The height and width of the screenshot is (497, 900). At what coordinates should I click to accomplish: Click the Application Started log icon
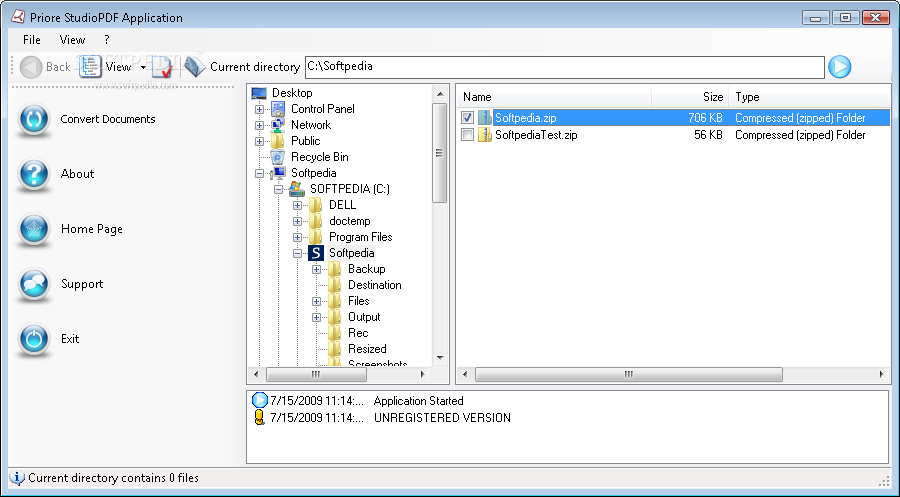(259, 401)
